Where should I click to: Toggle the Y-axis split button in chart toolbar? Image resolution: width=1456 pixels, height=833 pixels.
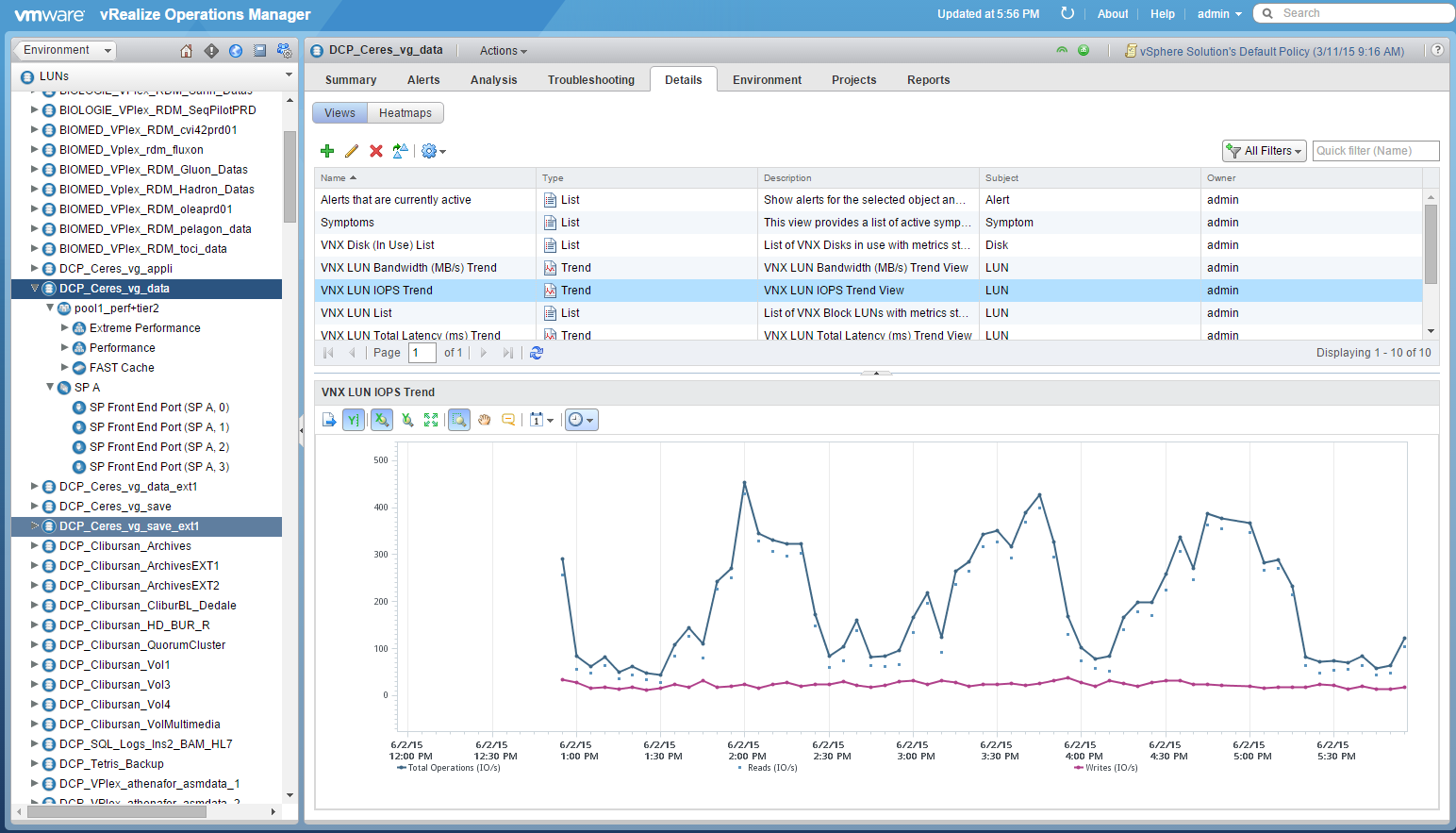point(352,420)
